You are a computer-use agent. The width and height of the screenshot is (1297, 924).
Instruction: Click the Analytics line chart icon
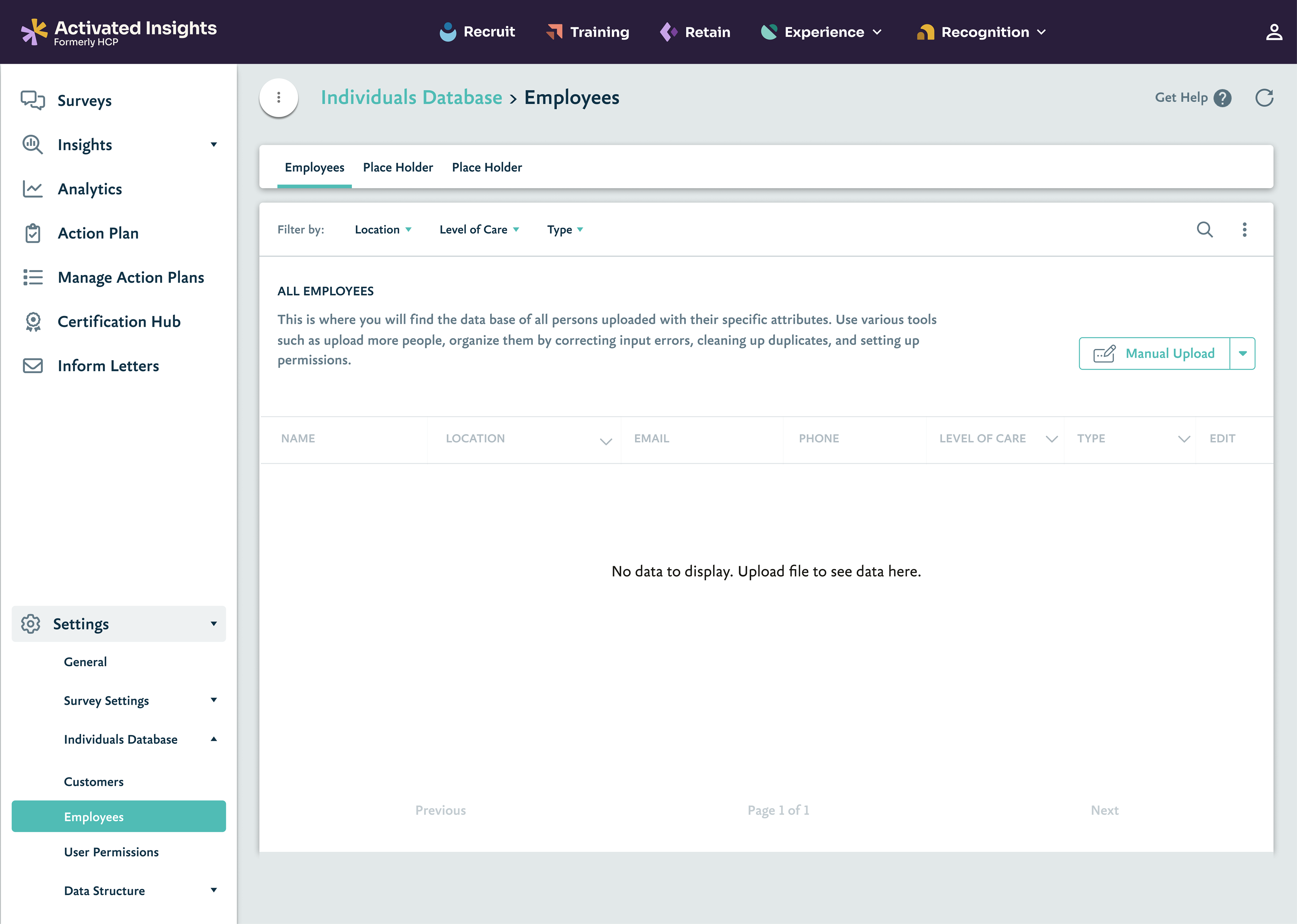coord(32,189)
